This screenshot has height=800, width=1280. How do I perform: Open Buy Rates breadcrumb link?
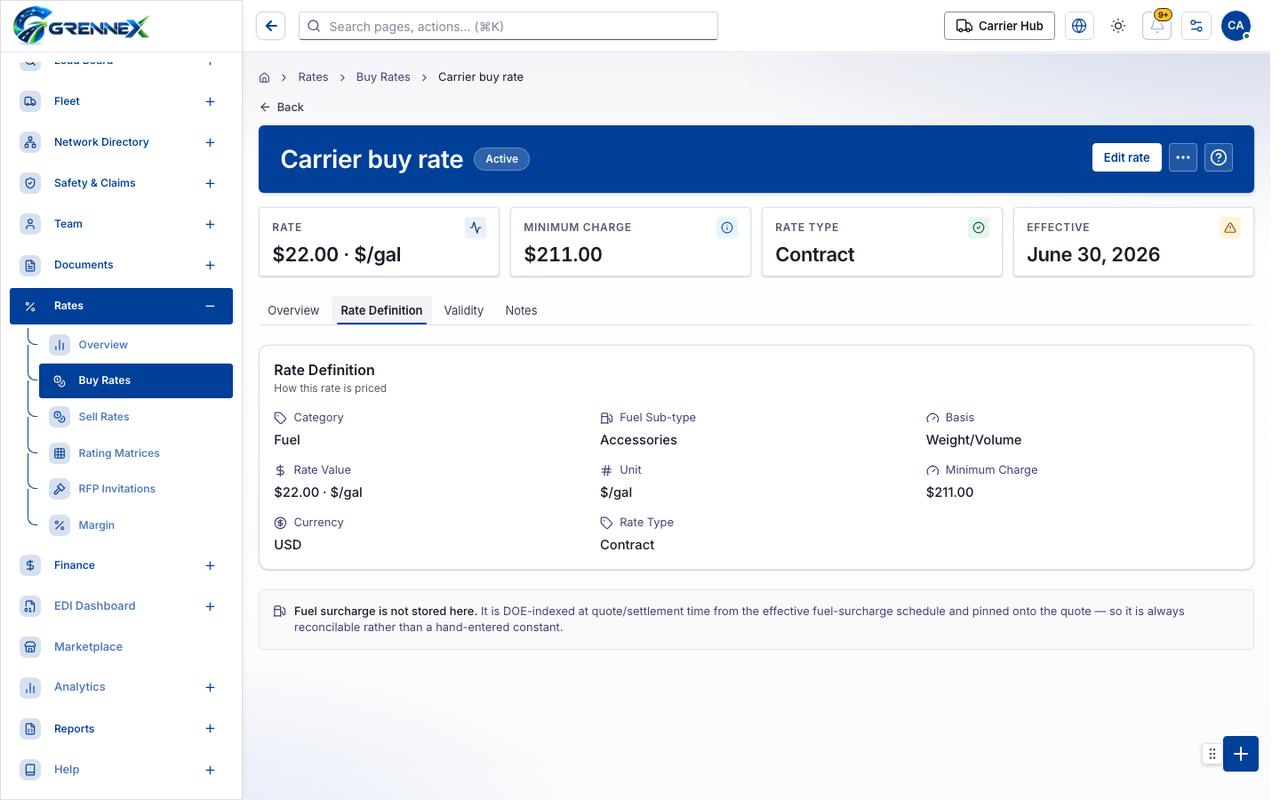(383, 77)
